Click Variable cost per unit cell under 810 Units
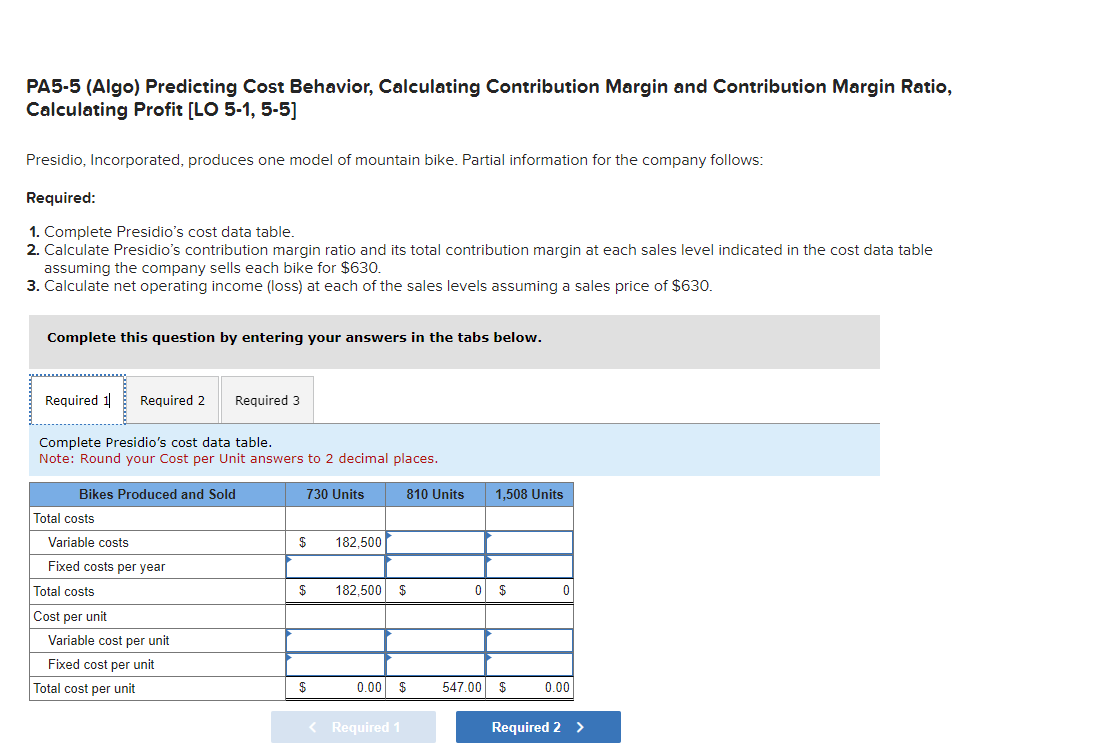Screen dimensions: 1109x750 click(435, 640)
